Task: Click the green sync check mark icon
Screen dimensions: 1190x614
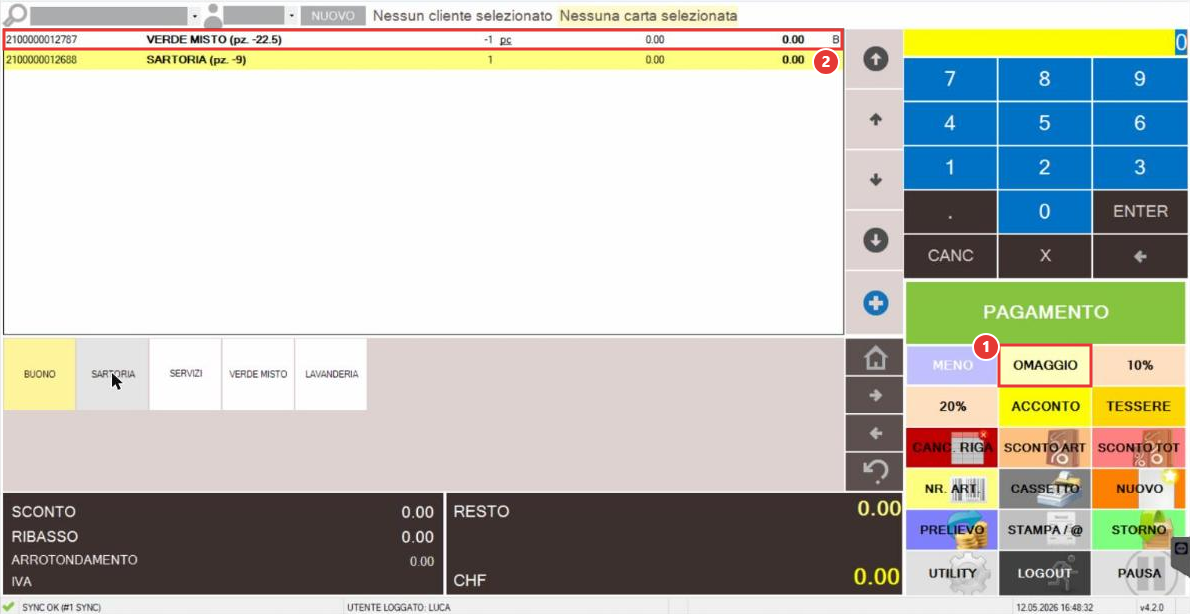Action: click(9, 606)
